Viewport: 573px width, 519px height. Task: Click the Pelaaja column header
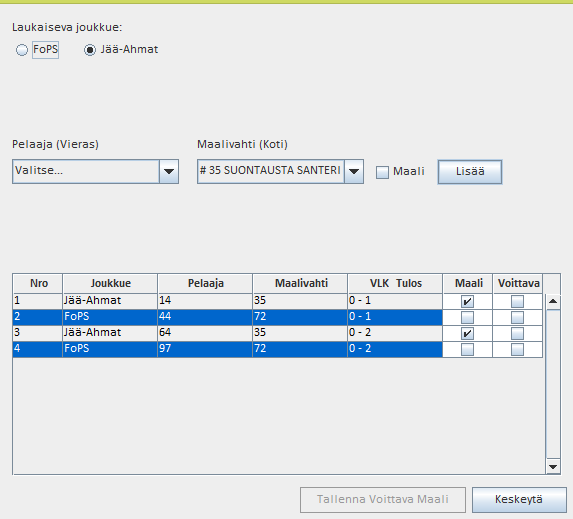pos(205,283)
